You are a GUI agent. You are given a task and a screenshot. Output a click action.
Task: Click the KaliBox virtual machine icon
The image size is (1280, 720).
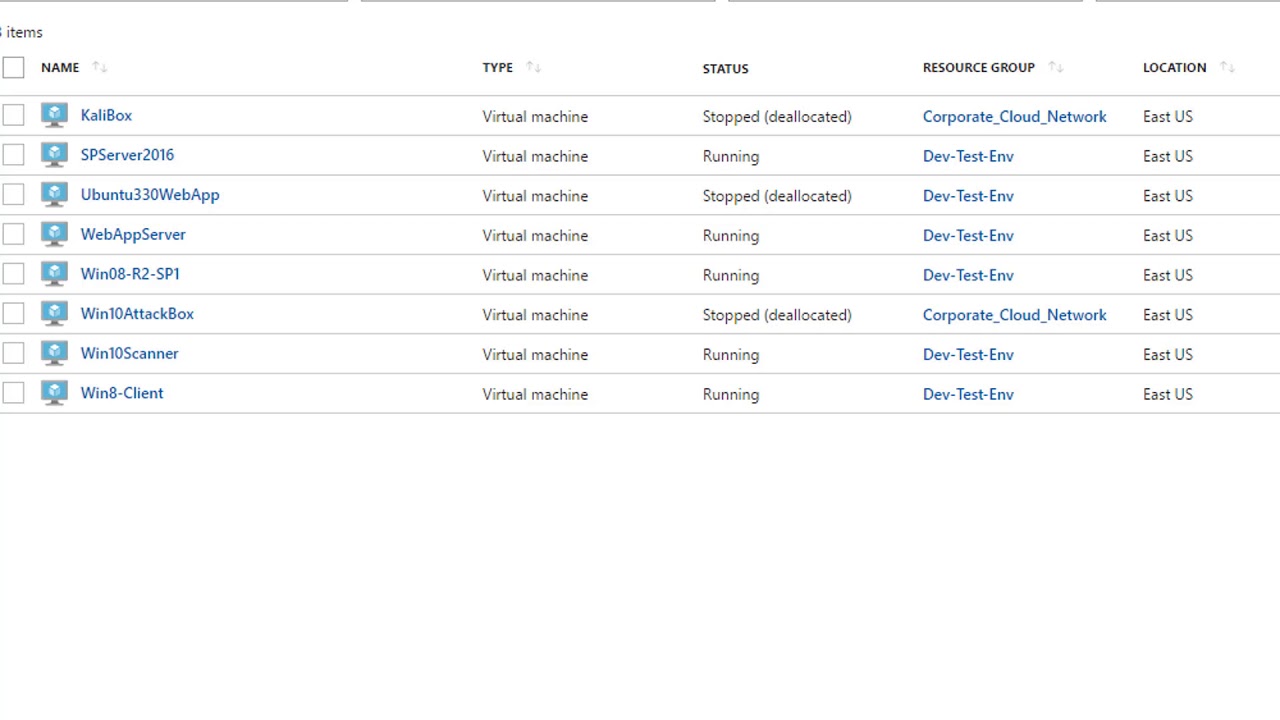click(x=54, y=115)
